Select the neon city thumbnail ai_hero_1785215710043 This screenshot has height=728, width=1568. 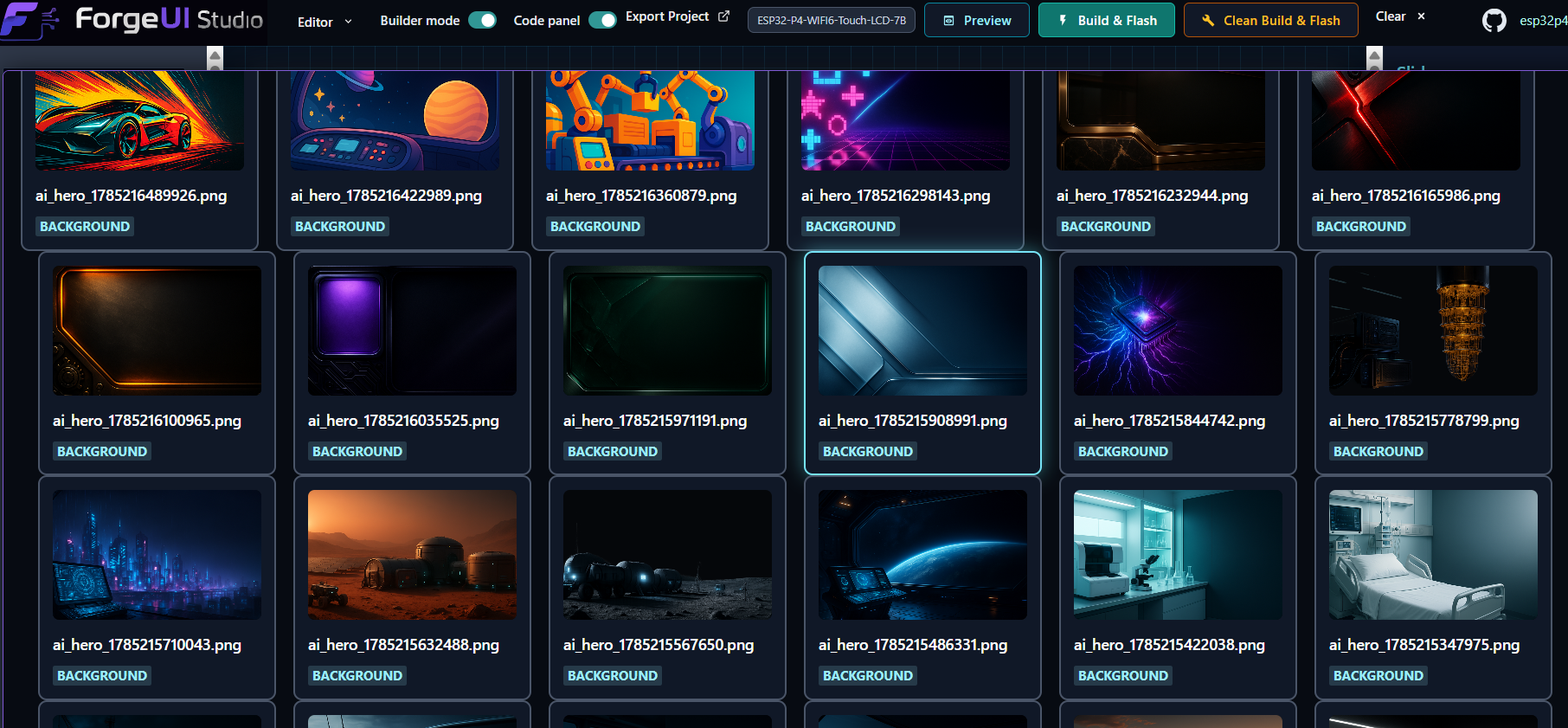(x=157, y=555)
